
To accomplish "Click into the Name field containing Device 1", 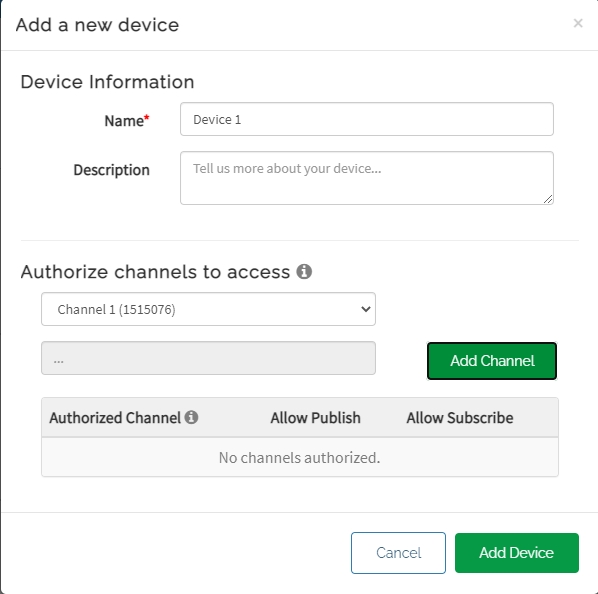I will click(x=367, y=119).
